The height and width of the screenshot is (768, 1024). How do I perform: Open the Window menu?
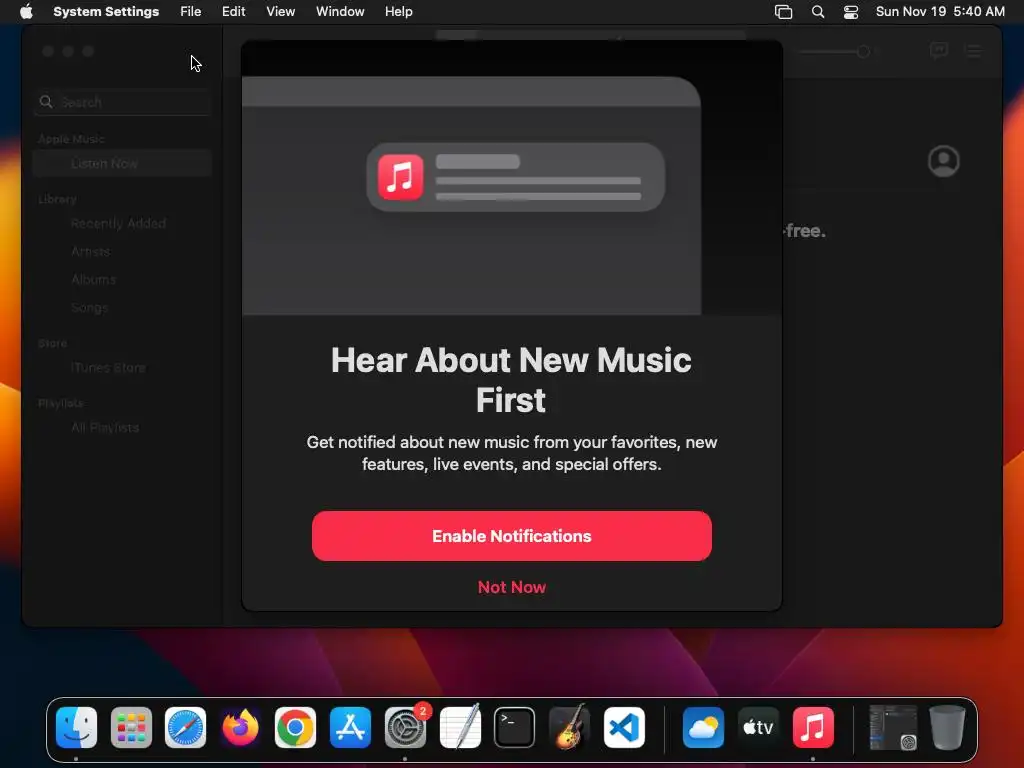[x=340, y=11]
